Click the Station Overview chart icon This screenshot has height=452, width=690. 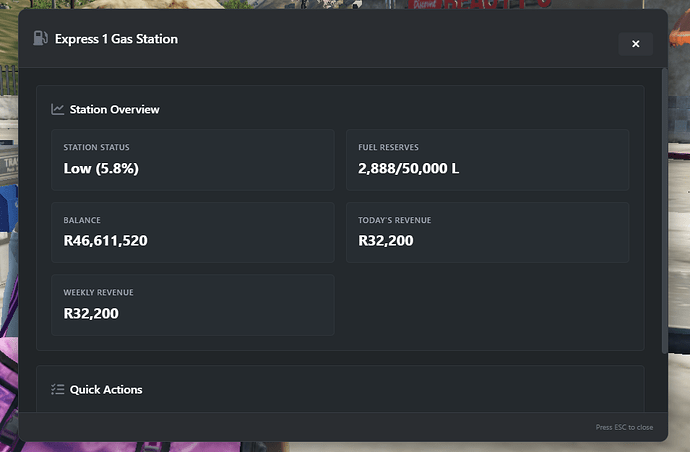[58, 109]
